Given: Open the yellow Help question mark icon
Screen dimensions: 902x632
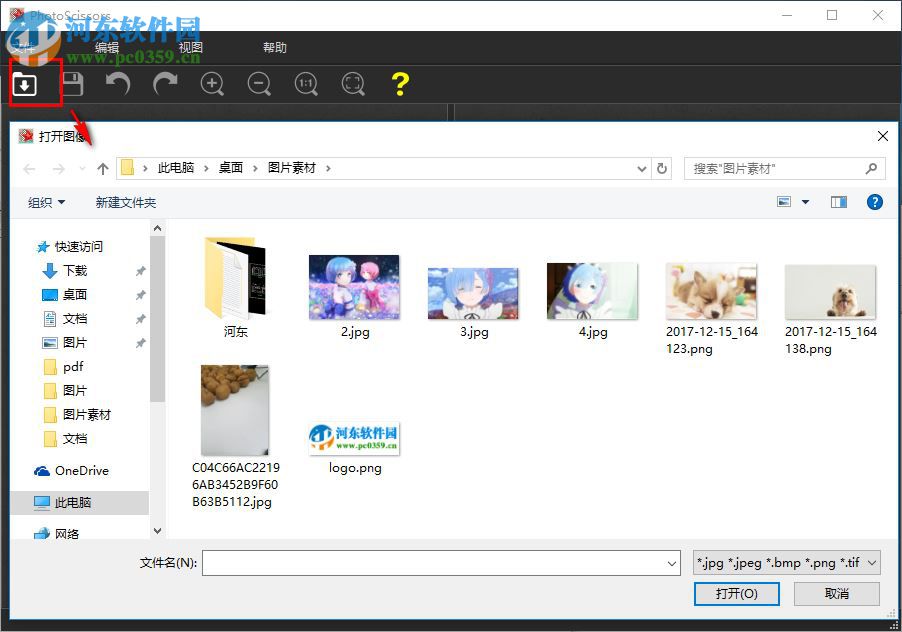Looking at the screenshot, I should pyautogui.click(x=399, y=84).
